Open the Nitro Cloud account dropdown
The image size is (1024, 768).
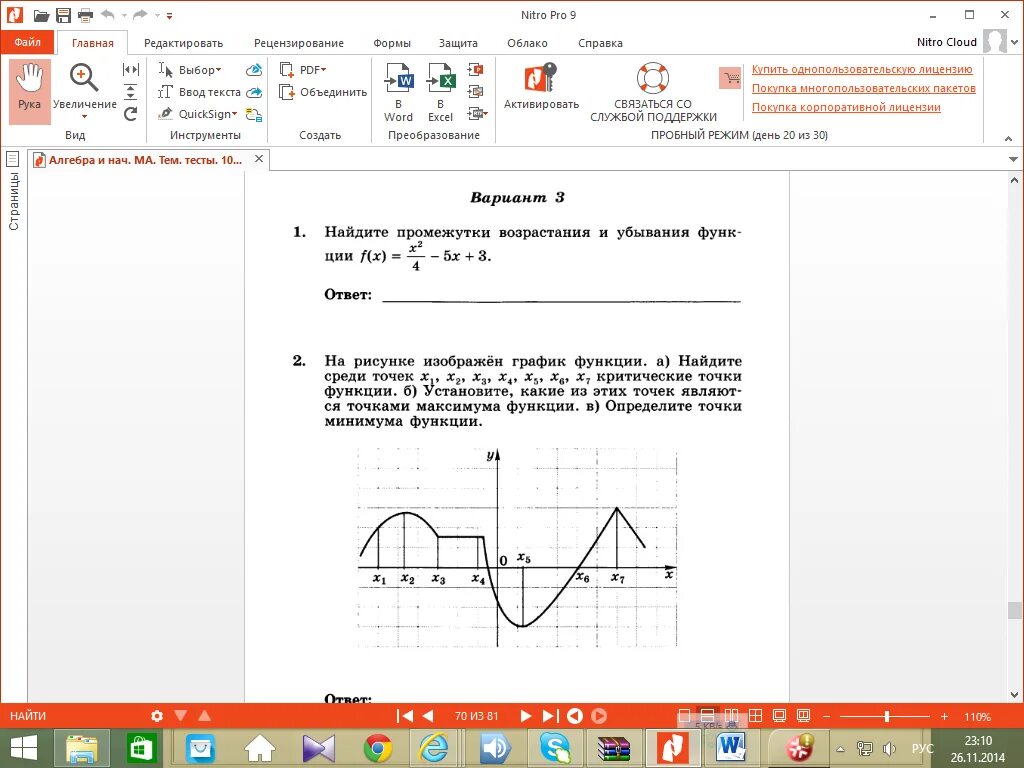(x=1014, y=42)
